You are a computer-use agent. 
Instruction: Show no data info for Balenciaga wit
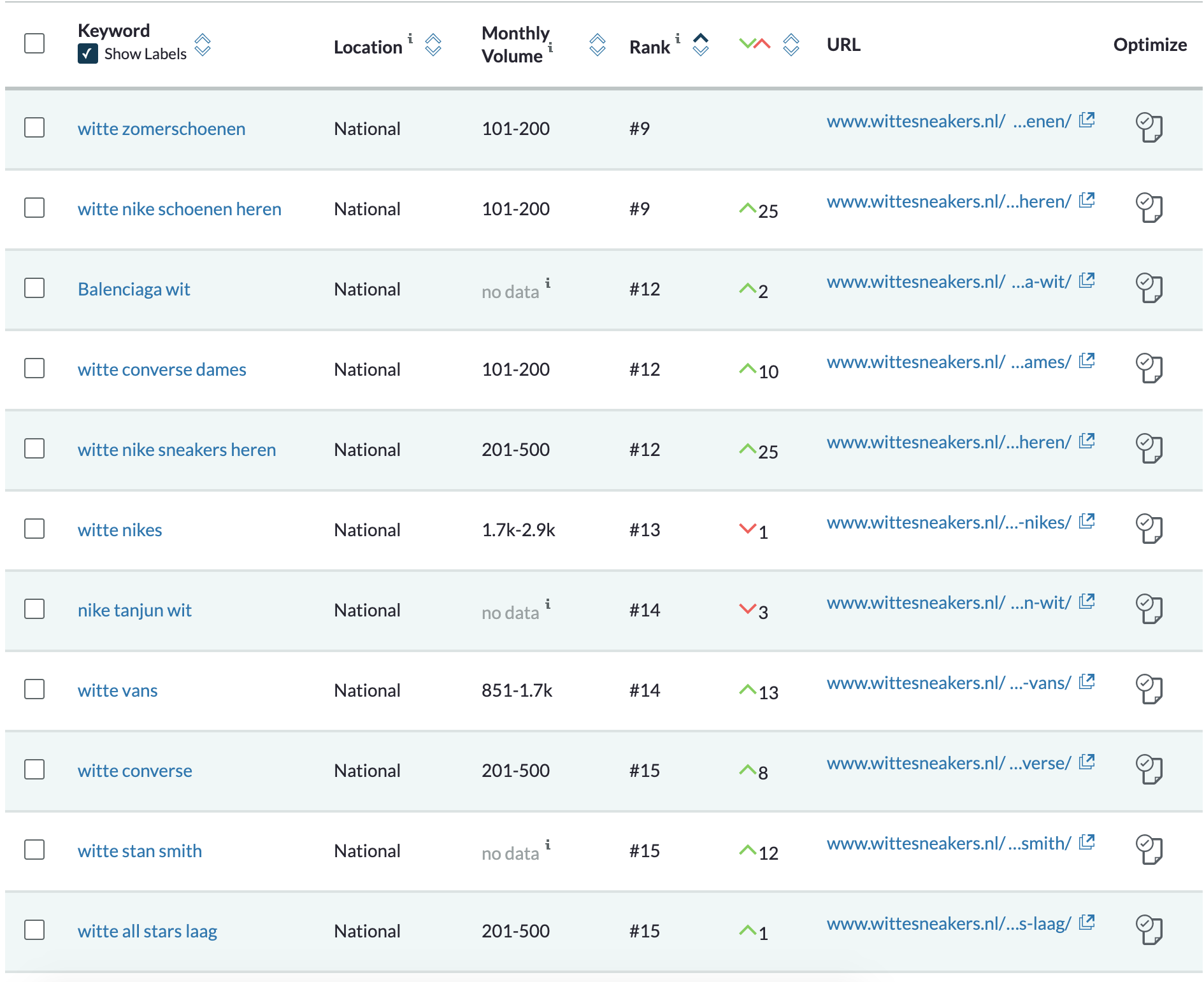pyautogui.click(x=548, y=283)
